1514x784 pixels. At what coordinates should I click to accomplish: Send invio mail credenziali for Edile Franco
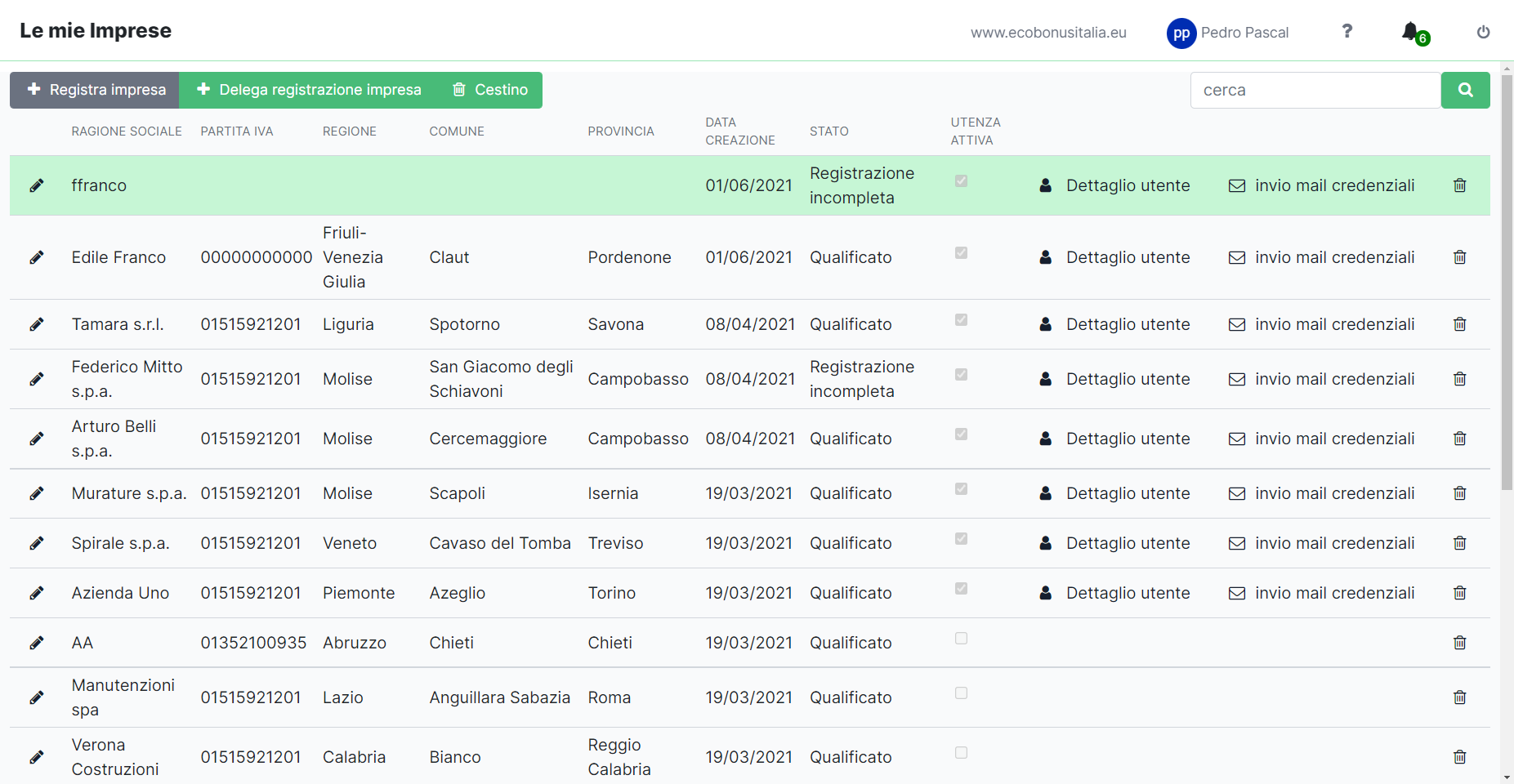(1322, 257)
